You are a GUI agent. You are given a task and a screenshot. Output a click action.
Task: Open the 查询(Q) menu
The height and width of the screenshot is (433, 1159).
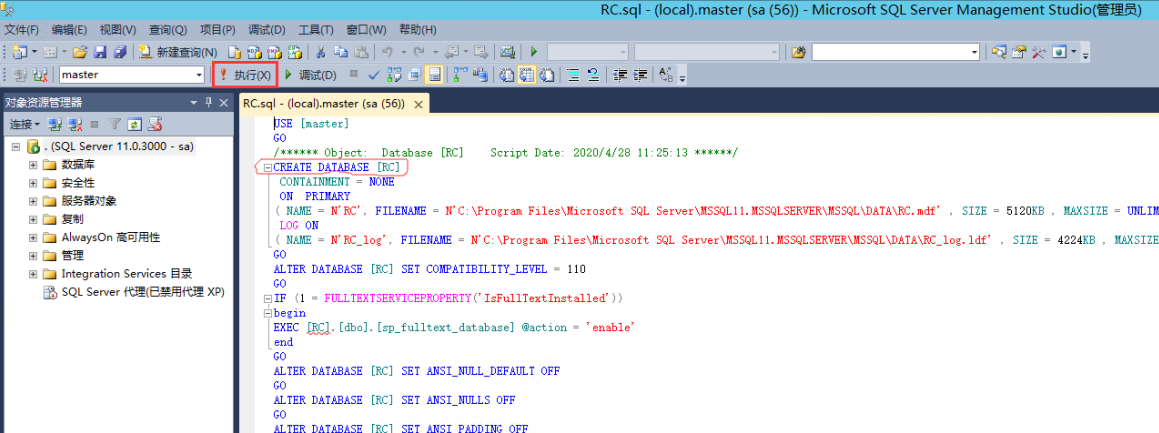pos(167,30)
